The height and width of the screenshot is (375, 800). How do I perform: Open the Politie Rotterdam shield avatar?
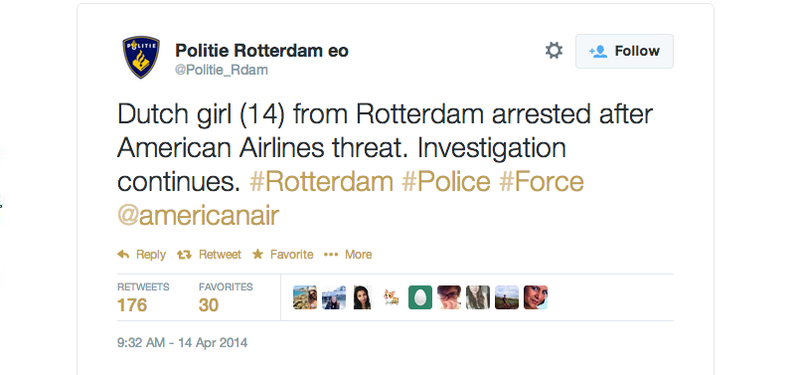tap(141, 57)
